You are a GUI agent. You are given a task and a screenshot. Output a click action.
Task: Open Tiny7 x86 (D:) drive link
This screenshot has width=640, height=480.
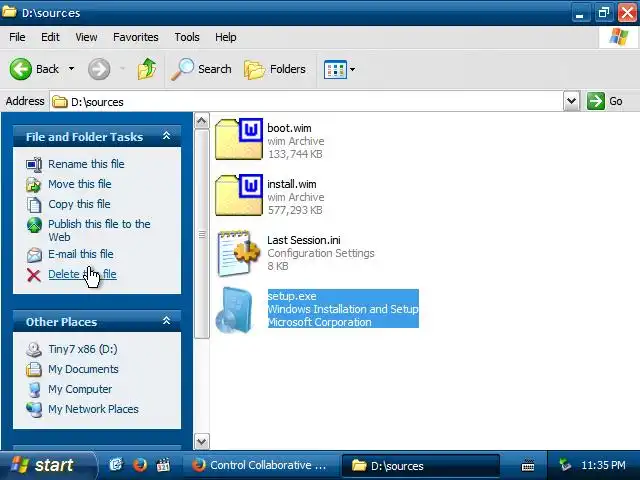point(82,349)
